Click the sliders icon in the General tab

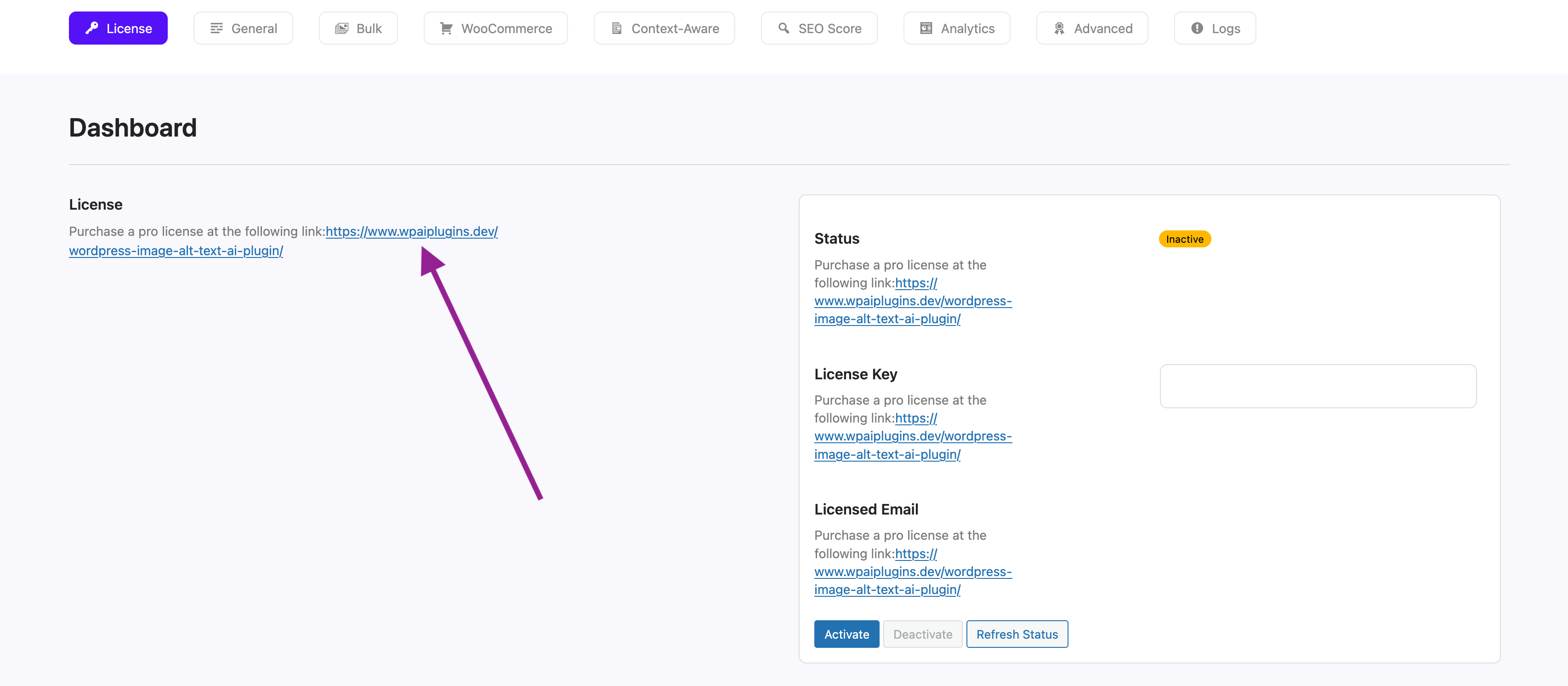click(x=216, y=28)
